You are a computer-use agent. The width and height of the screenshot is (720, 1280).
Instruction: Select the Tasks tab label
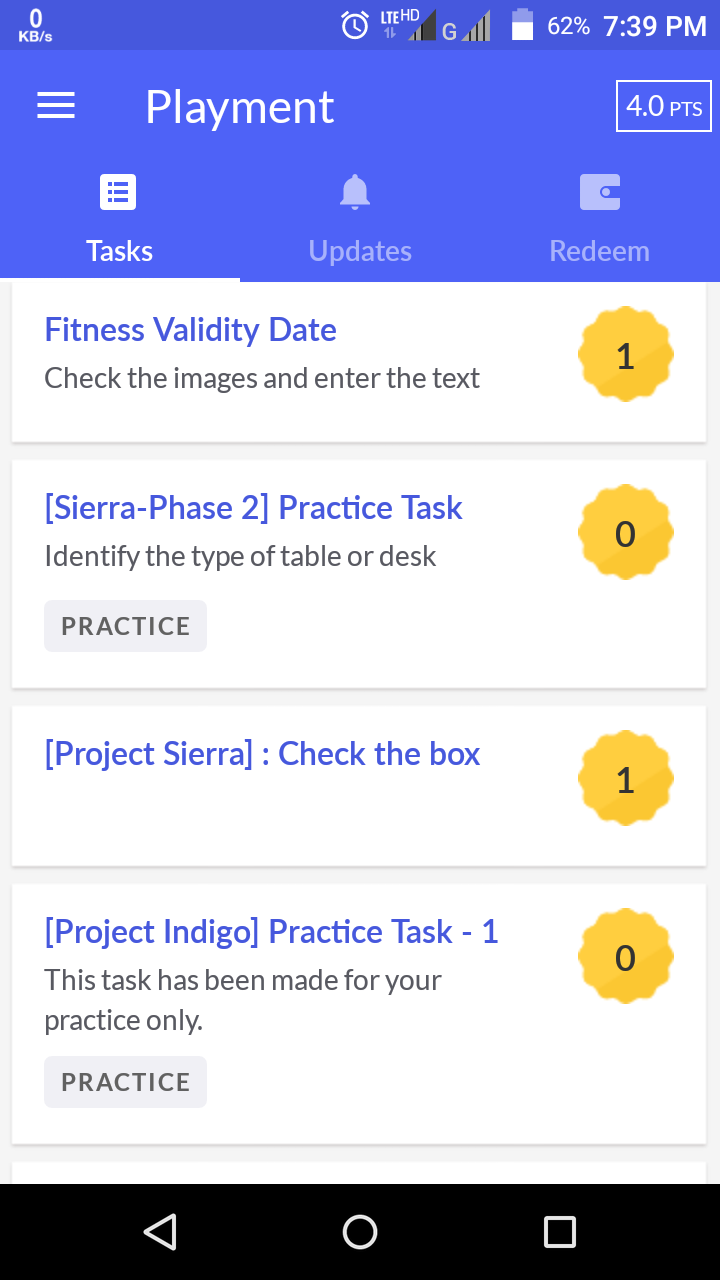coord(120,251)
